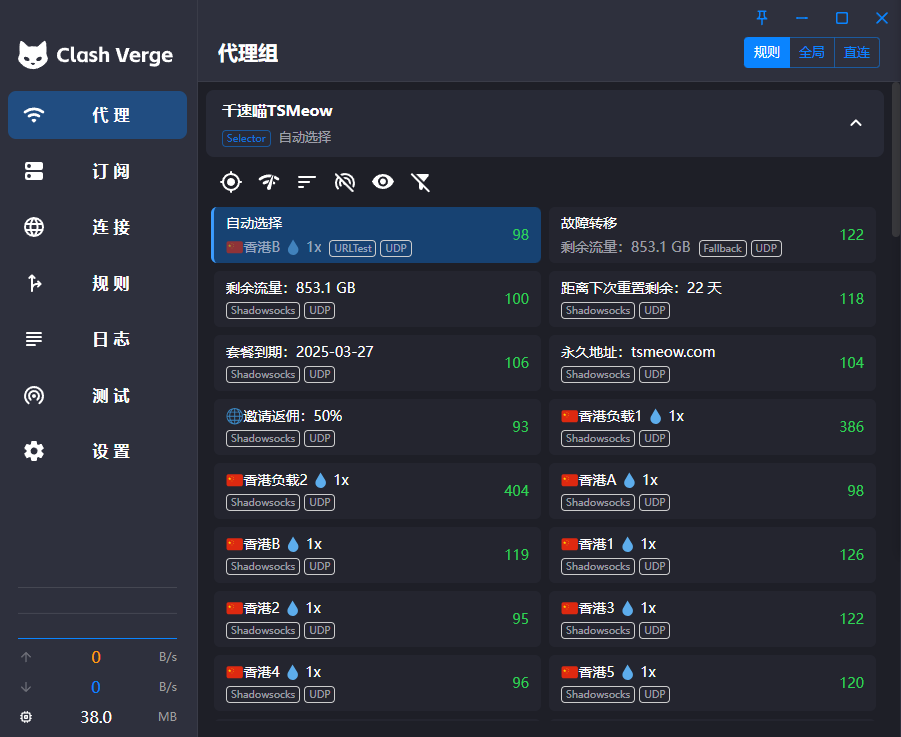Switch to 全局 global mode
901x737 pixels.
811,52
